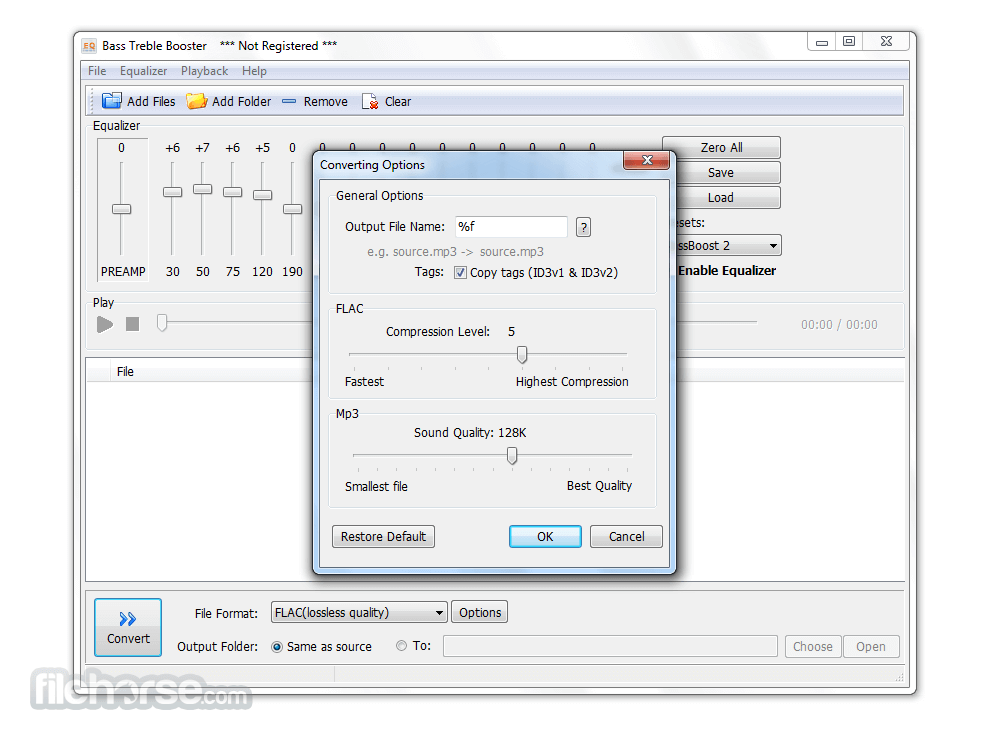Click the FLAC Compression Level slider handle
This screenshot has height=740, width=990.
pyautogui.click(x=522, y=355)
